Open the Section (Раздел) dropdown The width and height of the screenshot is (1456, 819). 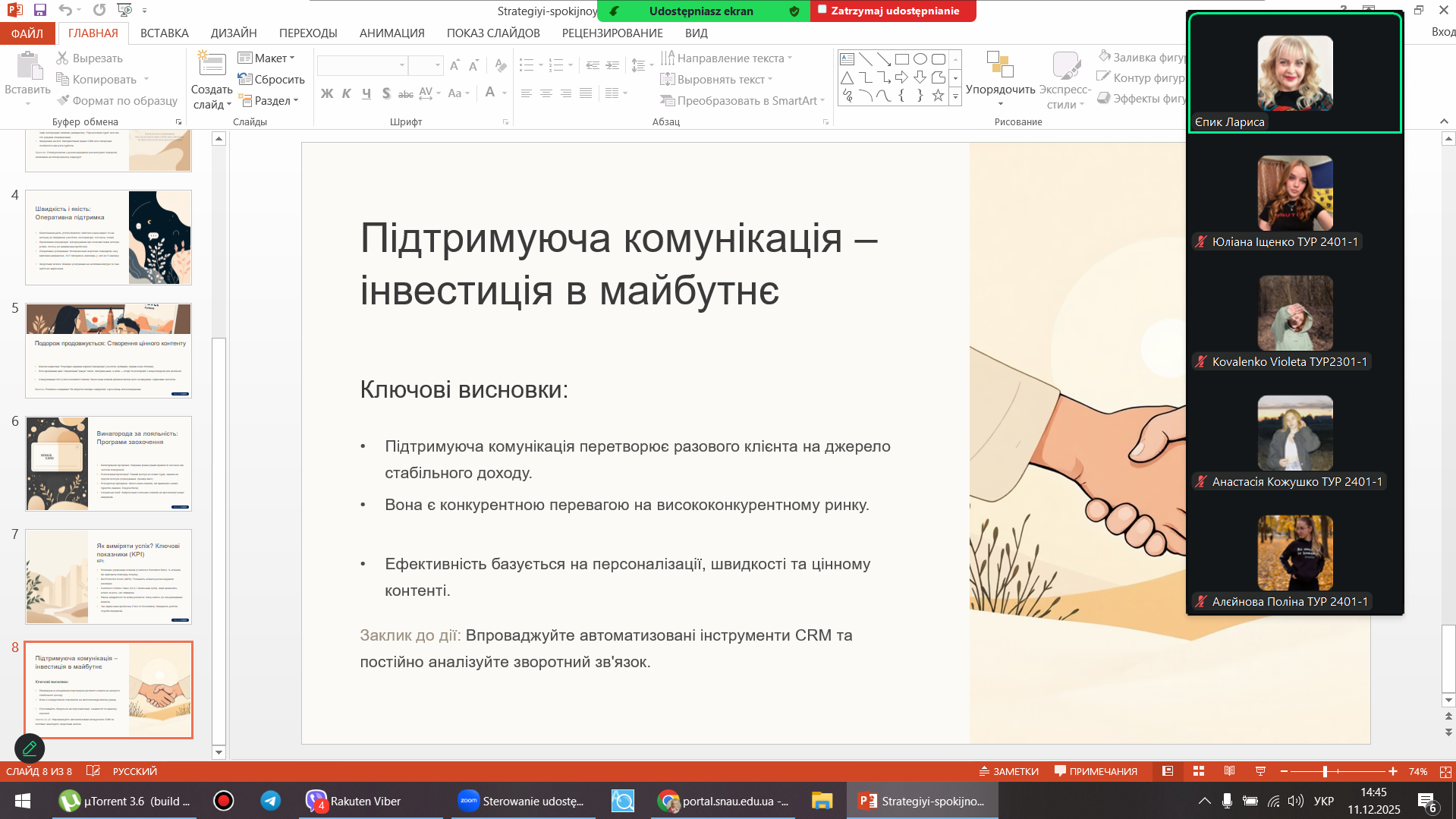(x=269, y=100)
